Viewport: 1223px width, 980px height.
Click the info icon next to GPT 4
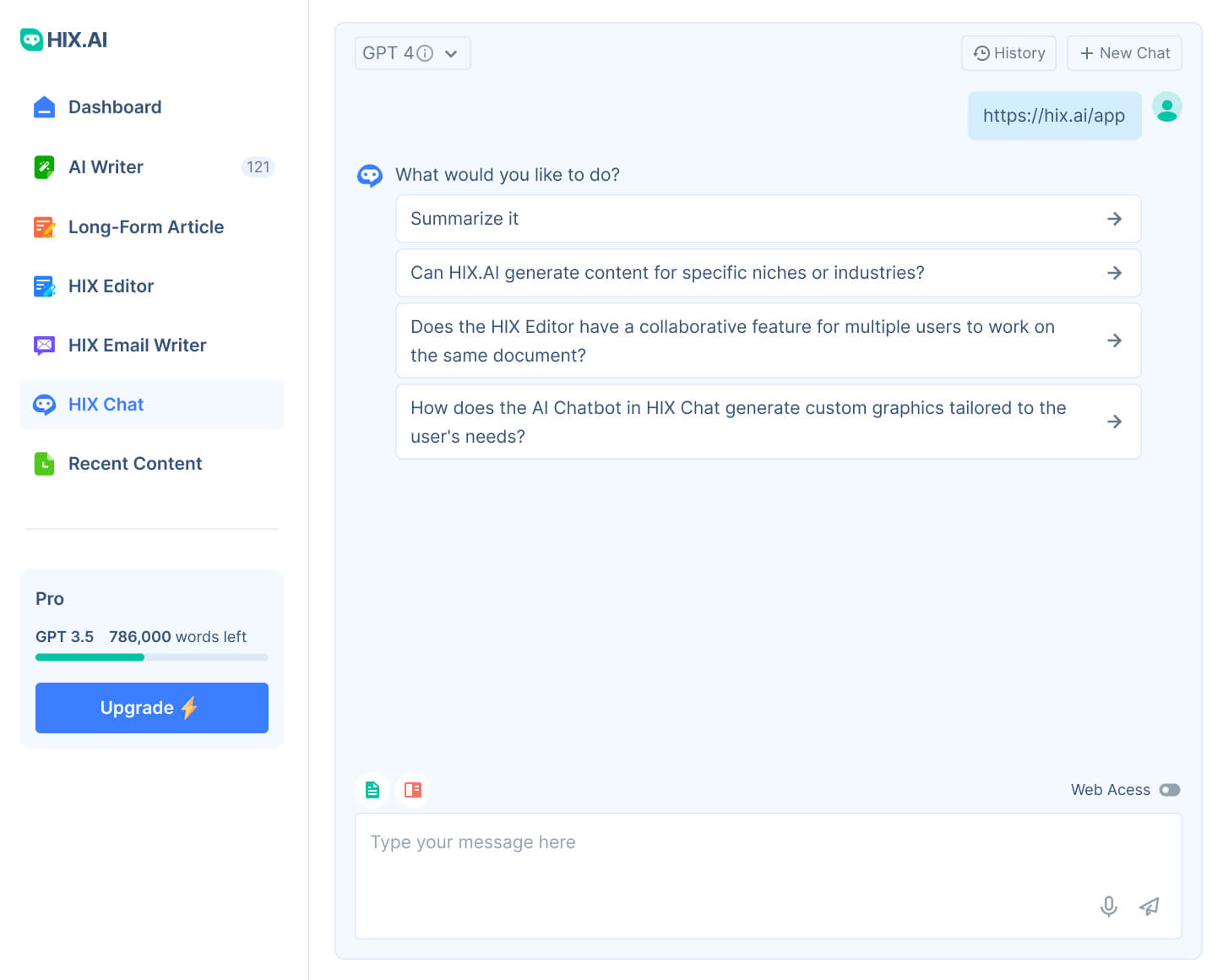(425, 53)
